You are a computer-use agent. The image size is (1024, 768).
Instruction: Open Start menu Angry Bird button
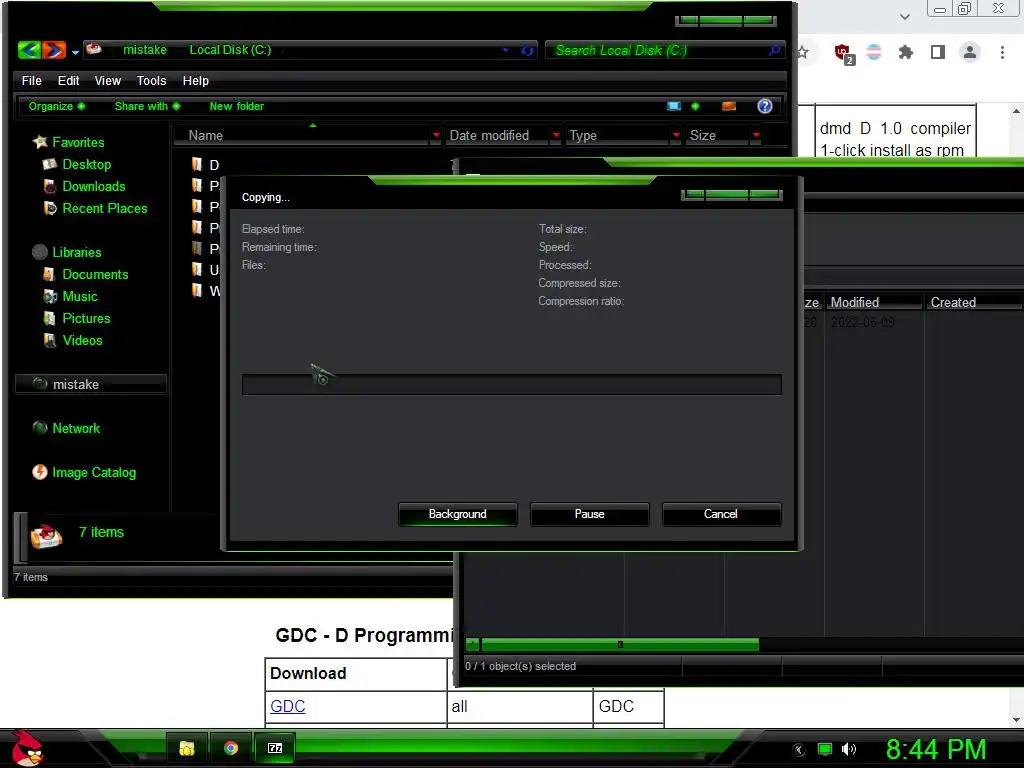(27, 748)
